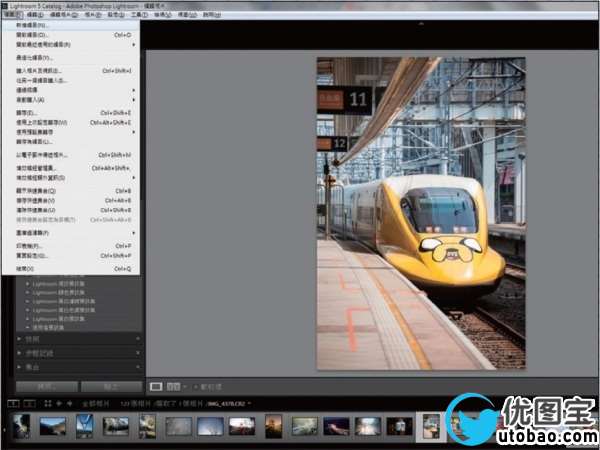The width and height of the screenshot is (600, 450).
Task: Add a new snapshot with plus icon
Action: pyautogui.click(x=138, y=339)
